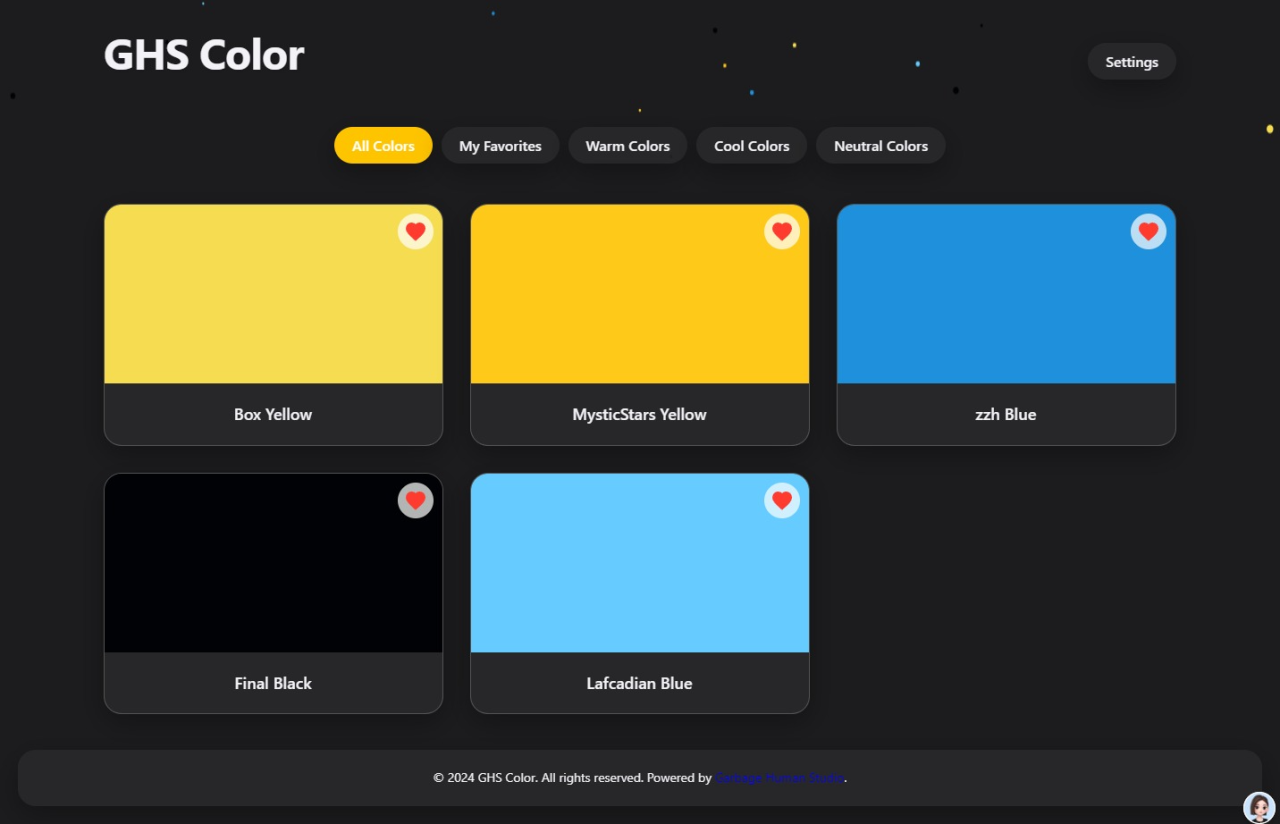Switch to My Favorites tab
The height and width of the screenshot is (824, 1280).
[x=500, y=146]
